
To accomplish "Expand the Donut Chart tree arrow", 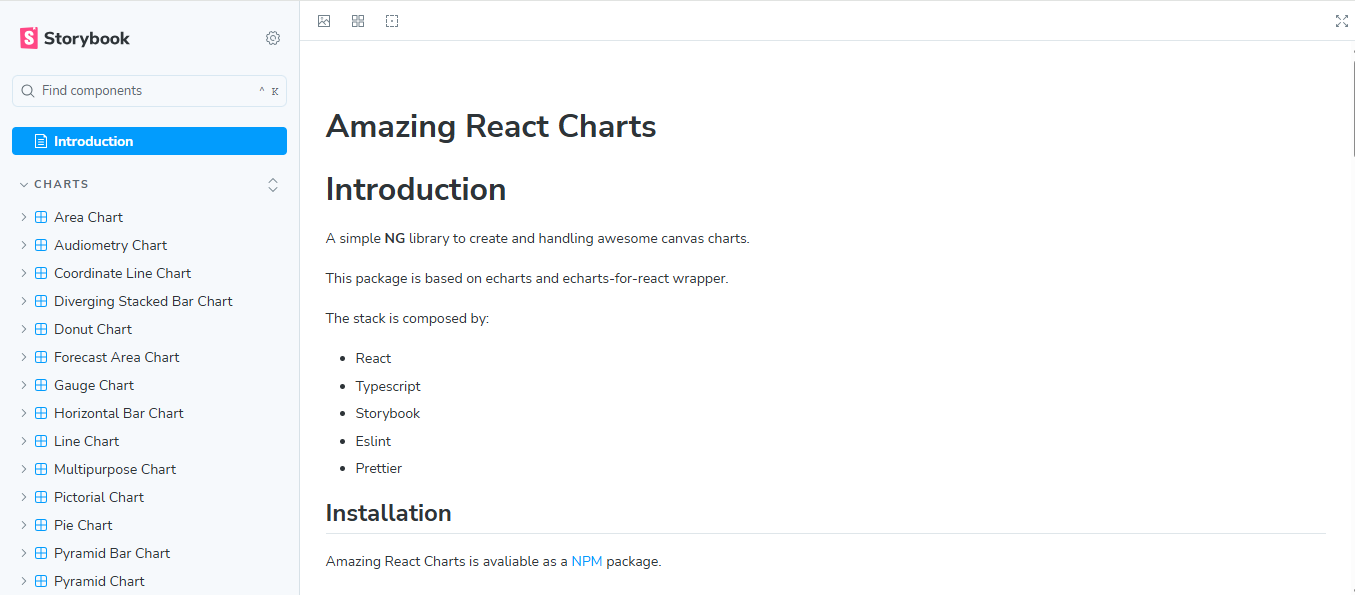I will click(x=24, y=329).
